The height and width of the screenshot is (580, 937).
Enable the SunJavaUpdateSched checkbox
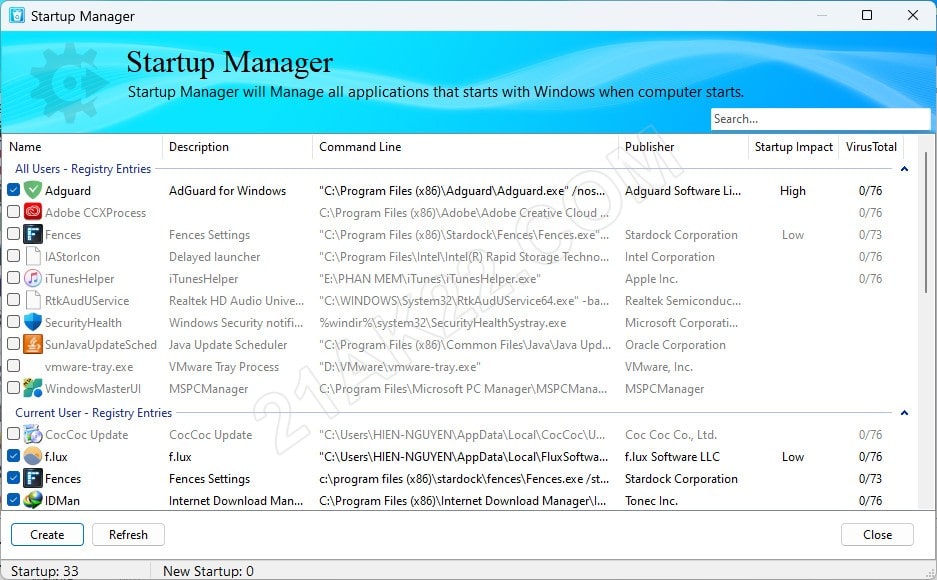click(x=13, y=344)
